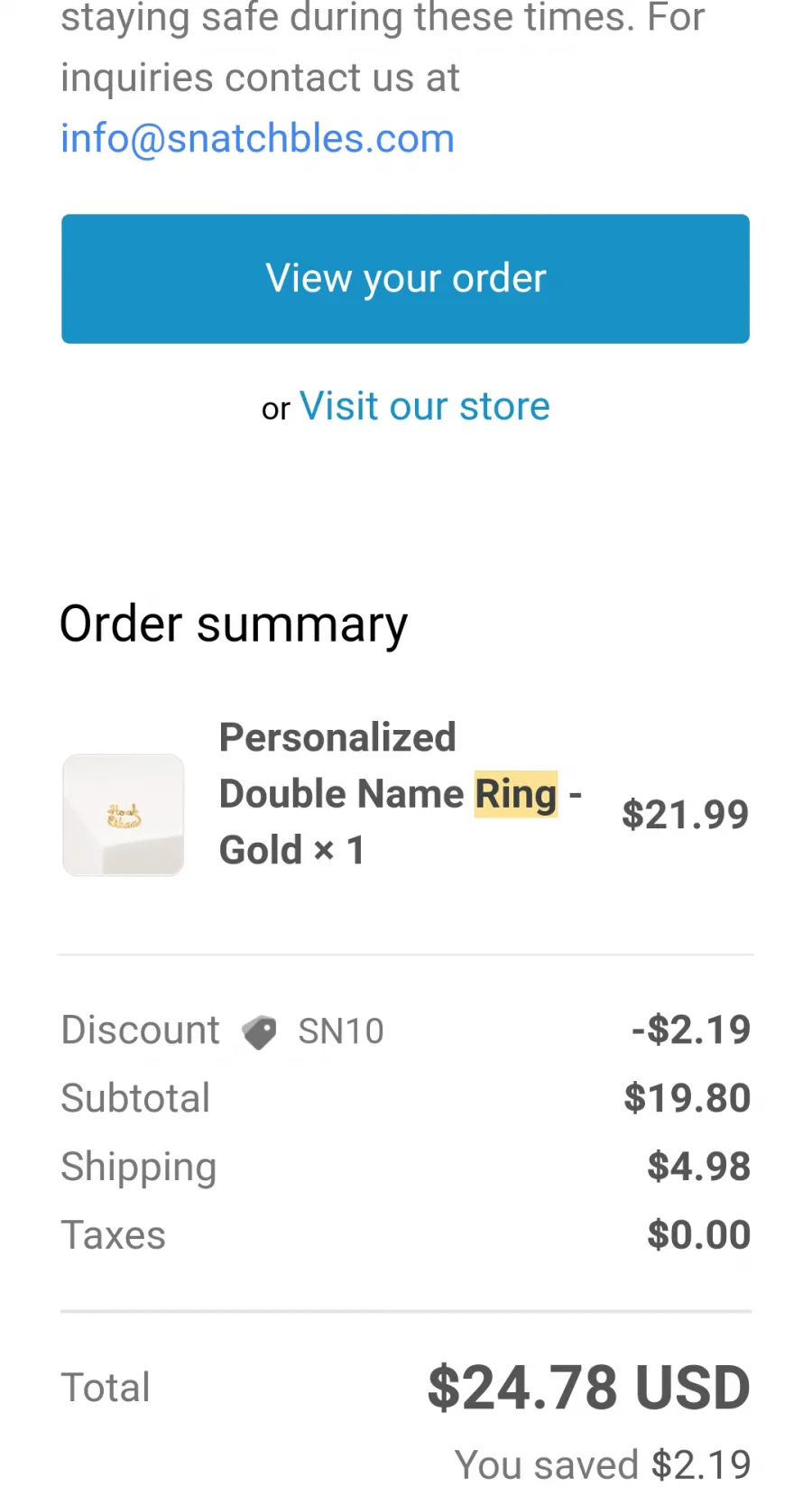The width and height of the screenshot is (812, 1505).
Task: Tap the Total label
Action: 106,1388
